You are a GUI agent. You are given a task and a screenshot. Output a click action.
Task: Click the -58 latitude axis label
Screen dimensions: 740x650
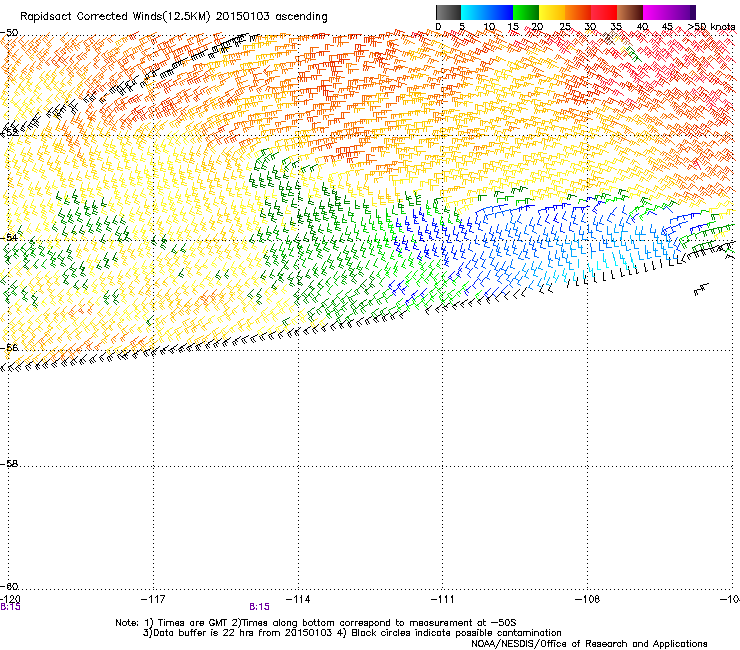coord(9,464)
